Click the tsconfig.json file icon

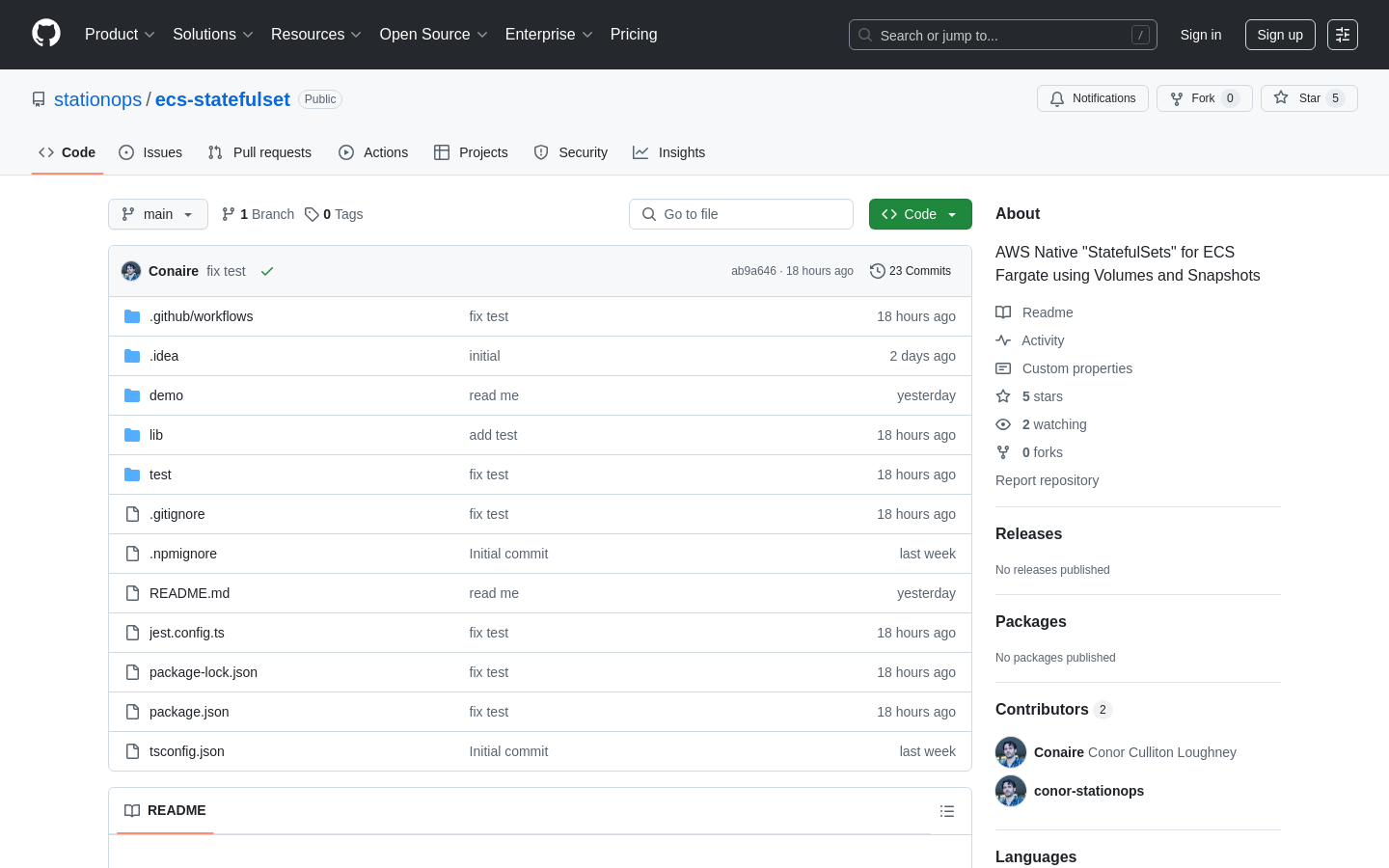tap(132, 751)
